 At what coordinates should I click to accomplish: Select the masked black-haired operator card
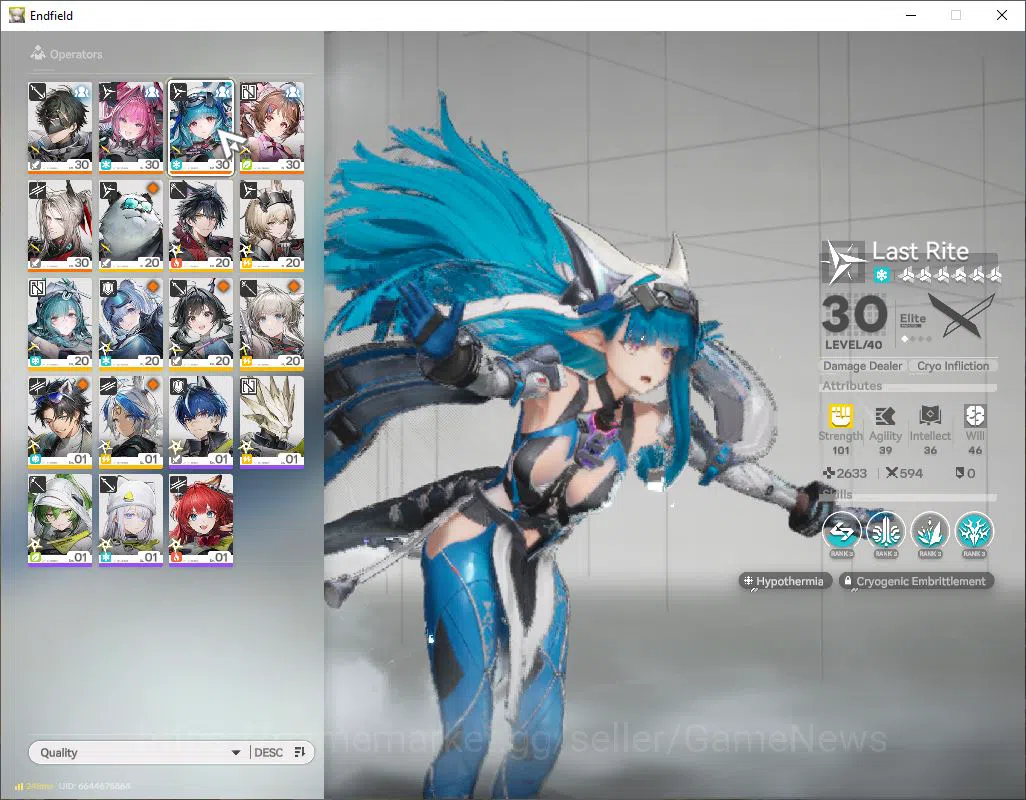pyautogui.click(x=60, y=127)
